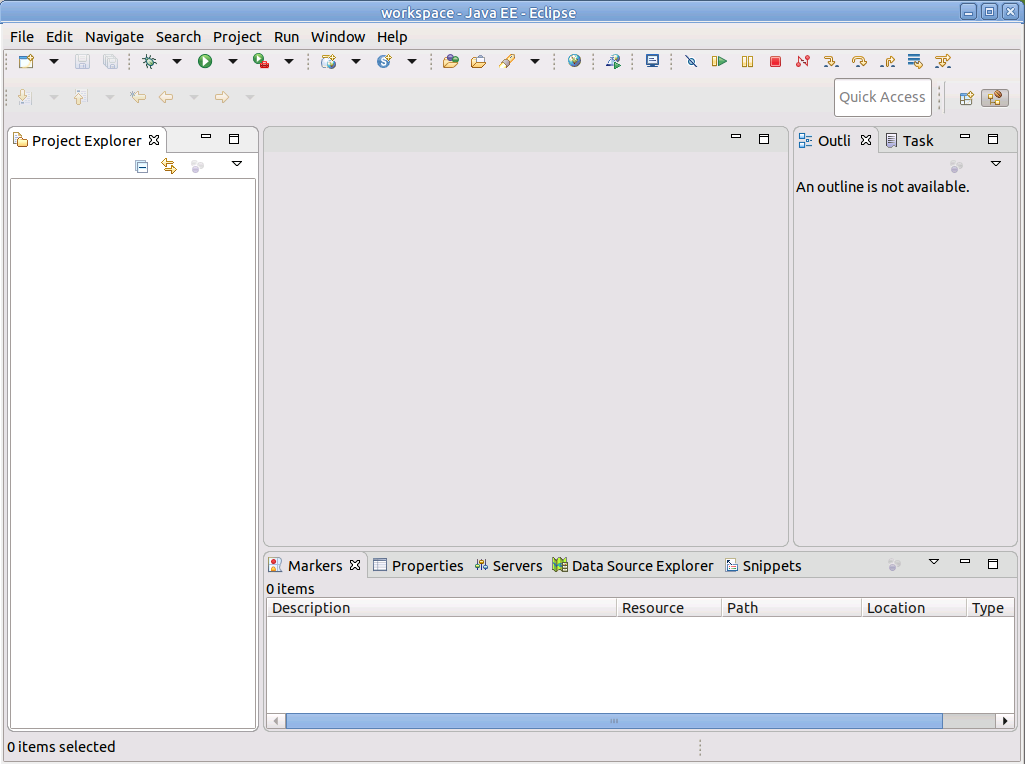This screenshot has width=1025, height=764.
Task: Click the Open Type icon
Action: point(450,61)
